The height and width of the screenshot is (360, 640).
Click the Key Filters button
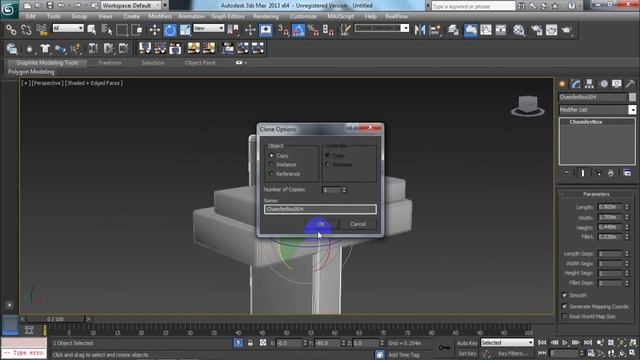513,354
